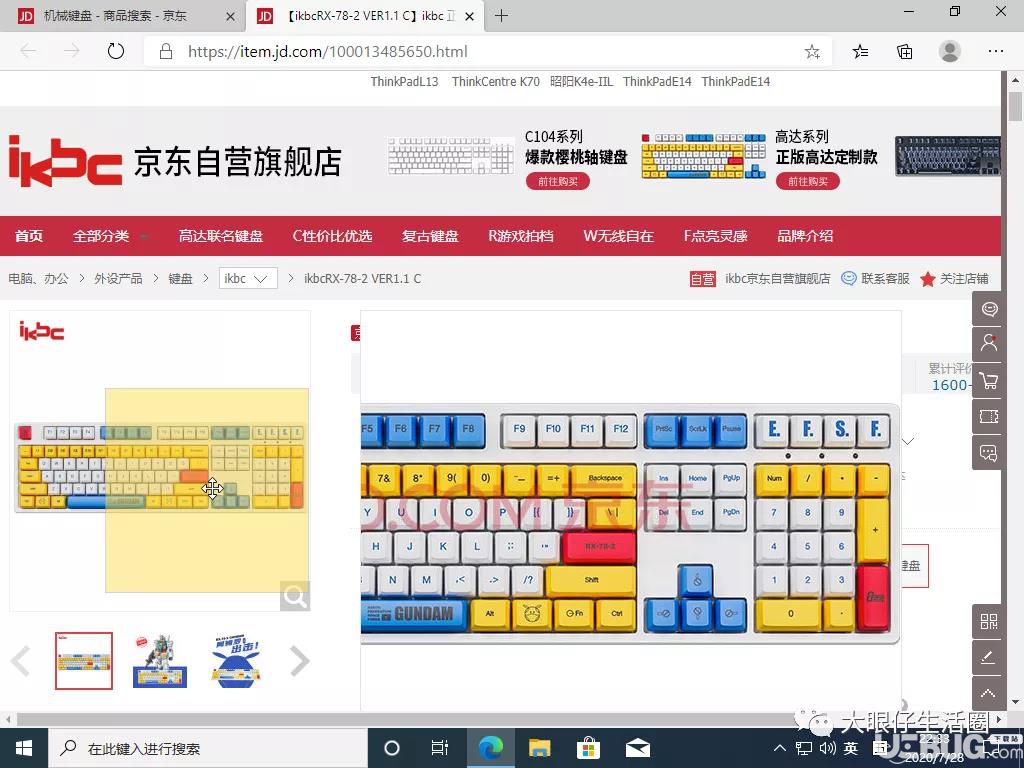
Task: Show next product thumbnails arrow
Action: pyautogui.click(x=299, y=661)
